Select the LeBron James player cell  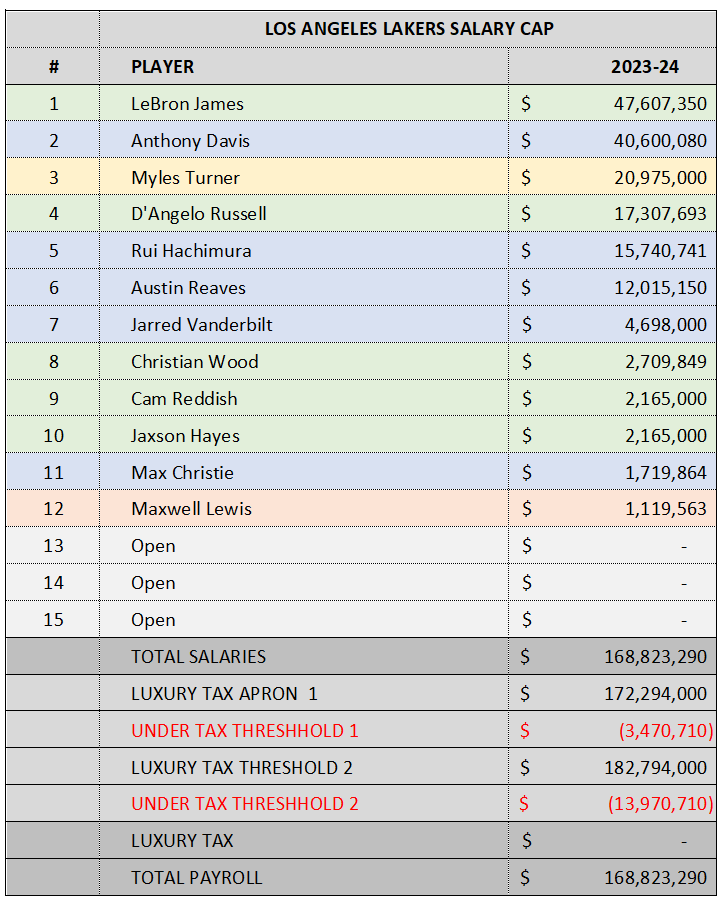tap(304, 104)
